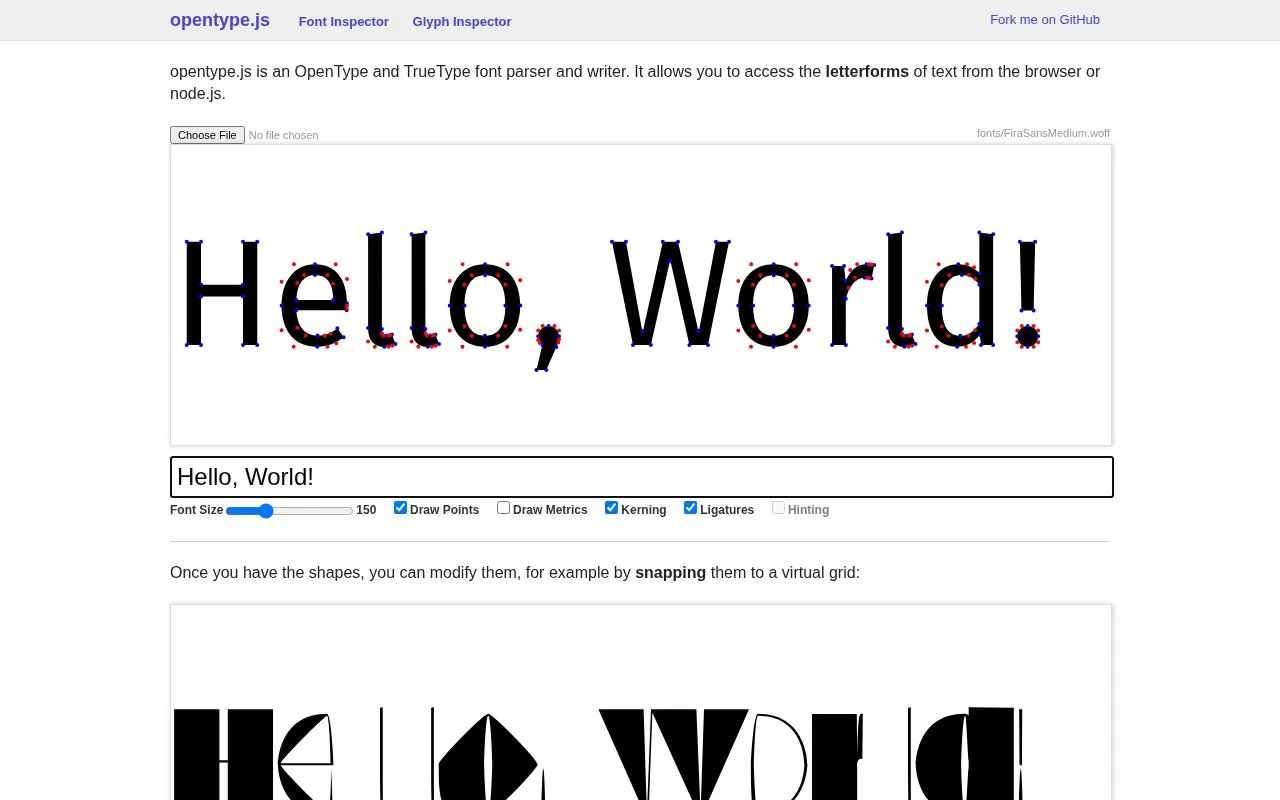This screenshot has width=1280, height=800.
Task: Open the opentype.js home link
Action: point(220,20)
